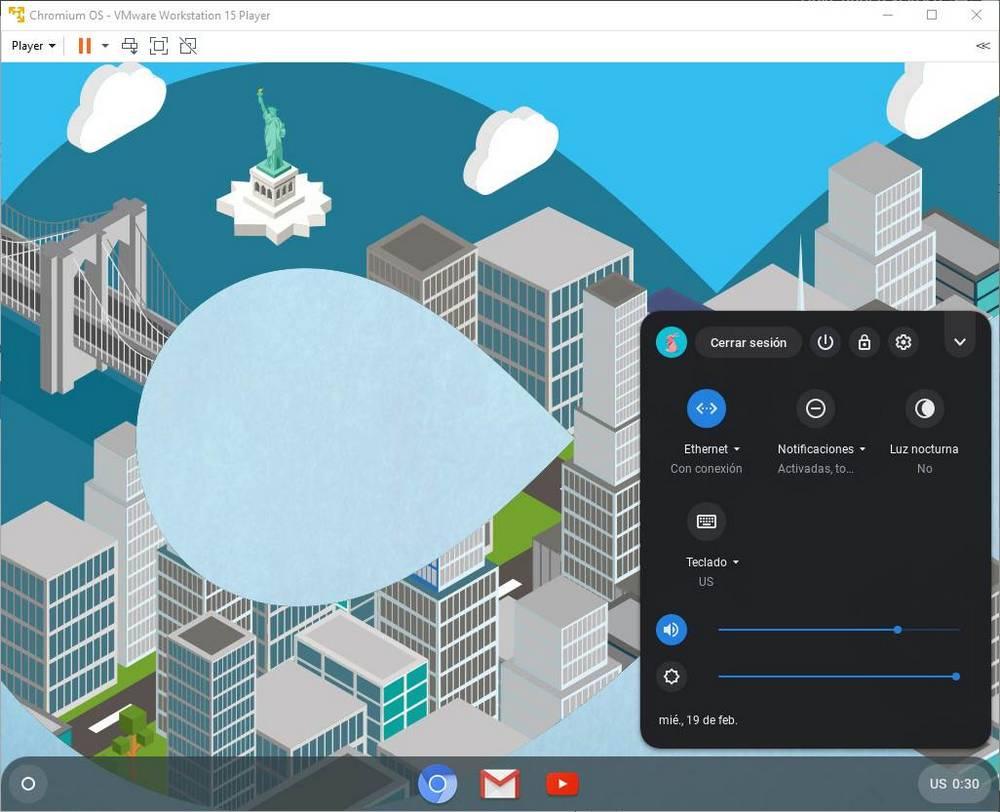Open keyboard input options icon
The height and width of the screenshot is (812, 1000).
[x=706, y=521]
